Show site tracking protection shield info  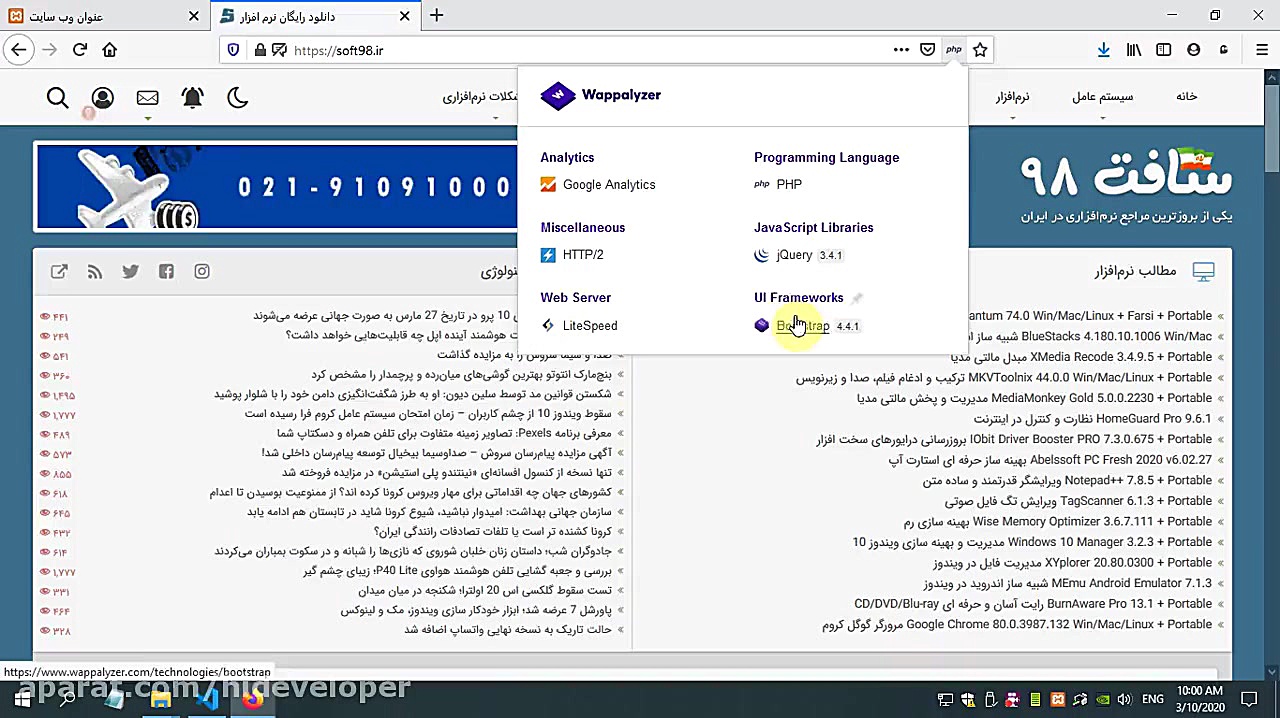233,50
